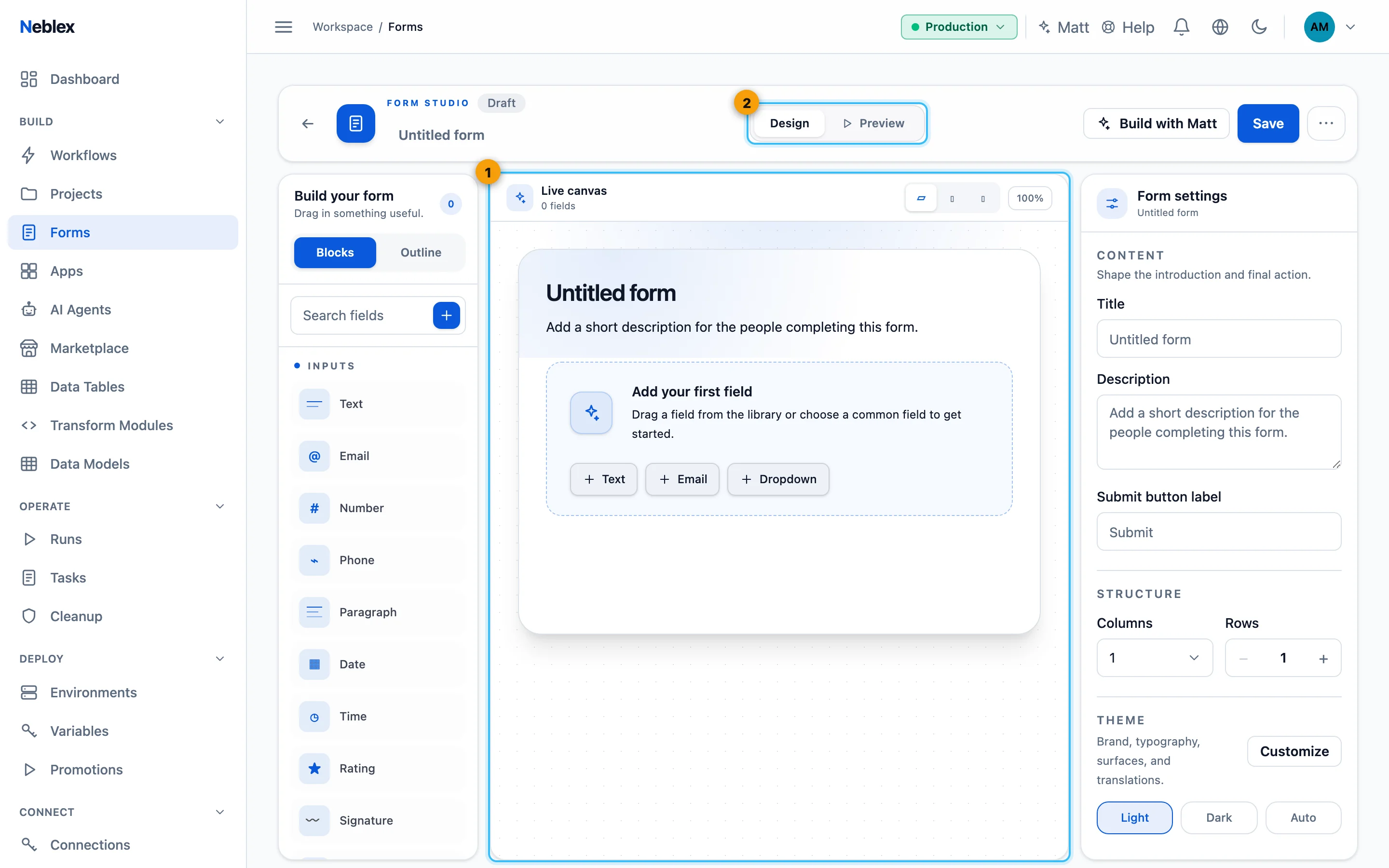Click the blue plus next to Search fields
This screenshot has height=868, width=1389.
pyautogui.click(x=446, y=315)
